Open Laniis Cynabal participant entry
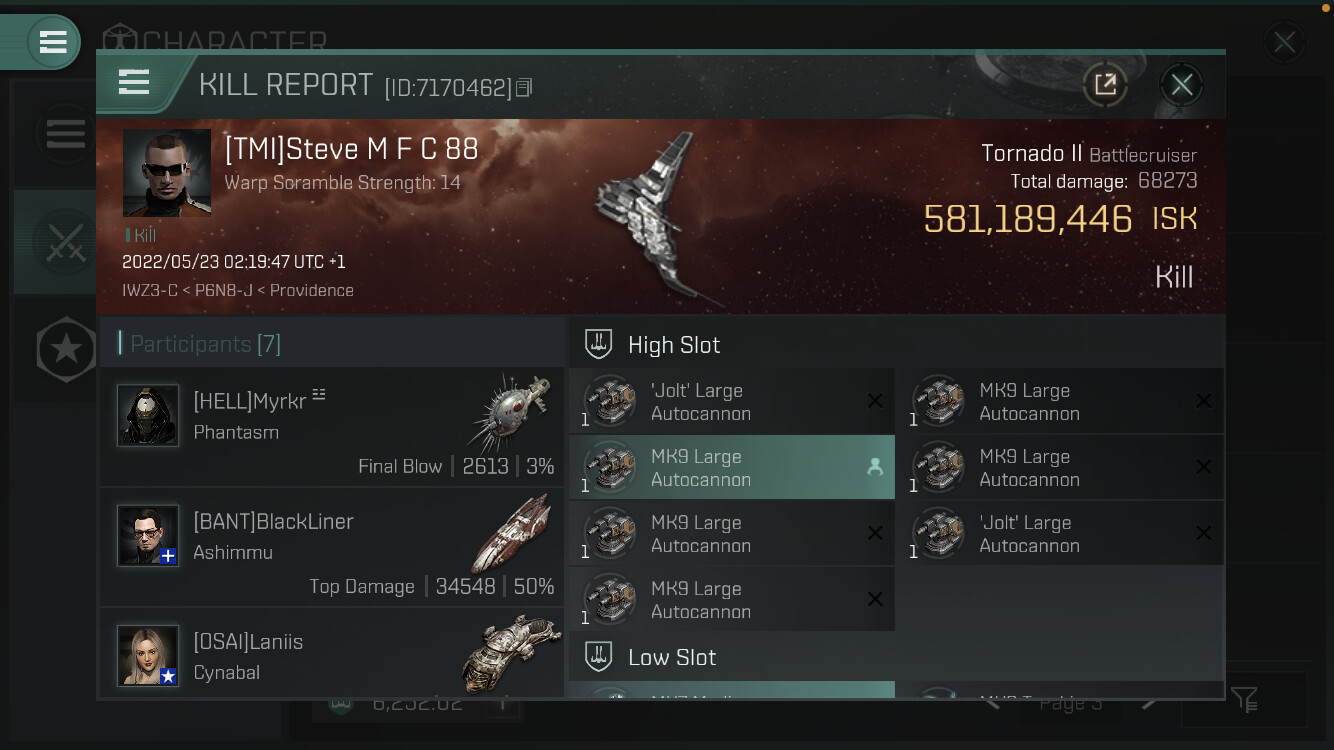 pos(331,653)
